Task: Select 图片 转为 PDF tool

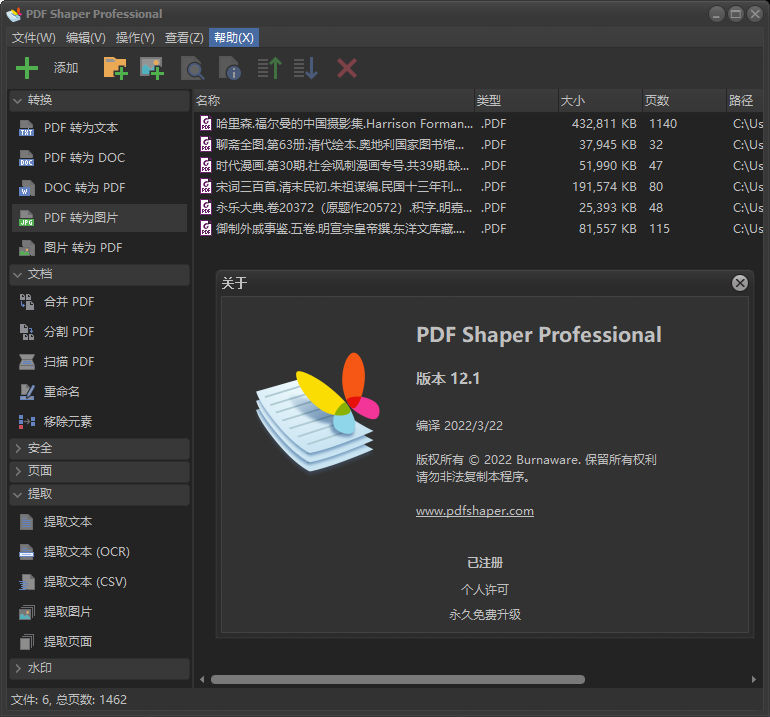Action: coord(99,248)
